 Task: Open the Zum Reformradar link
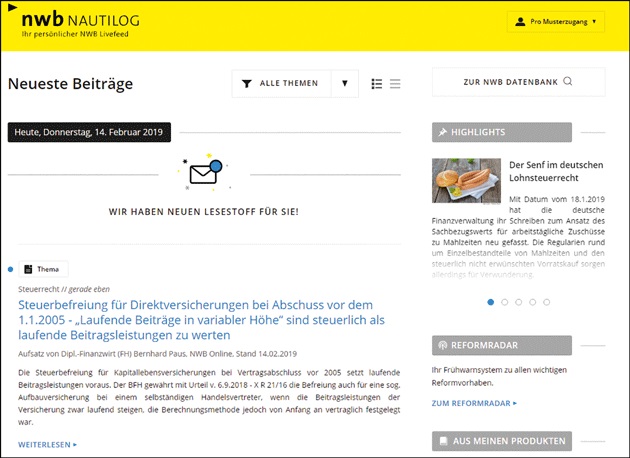click(474, 403)
